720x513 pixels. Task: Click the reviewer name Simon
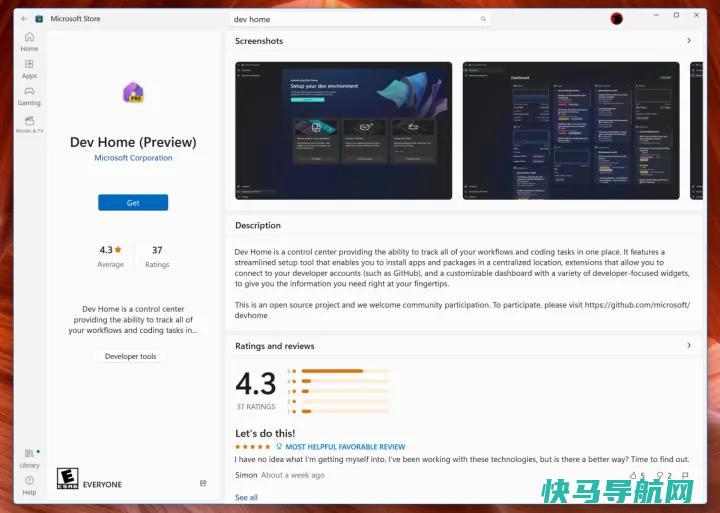(246, 475)
